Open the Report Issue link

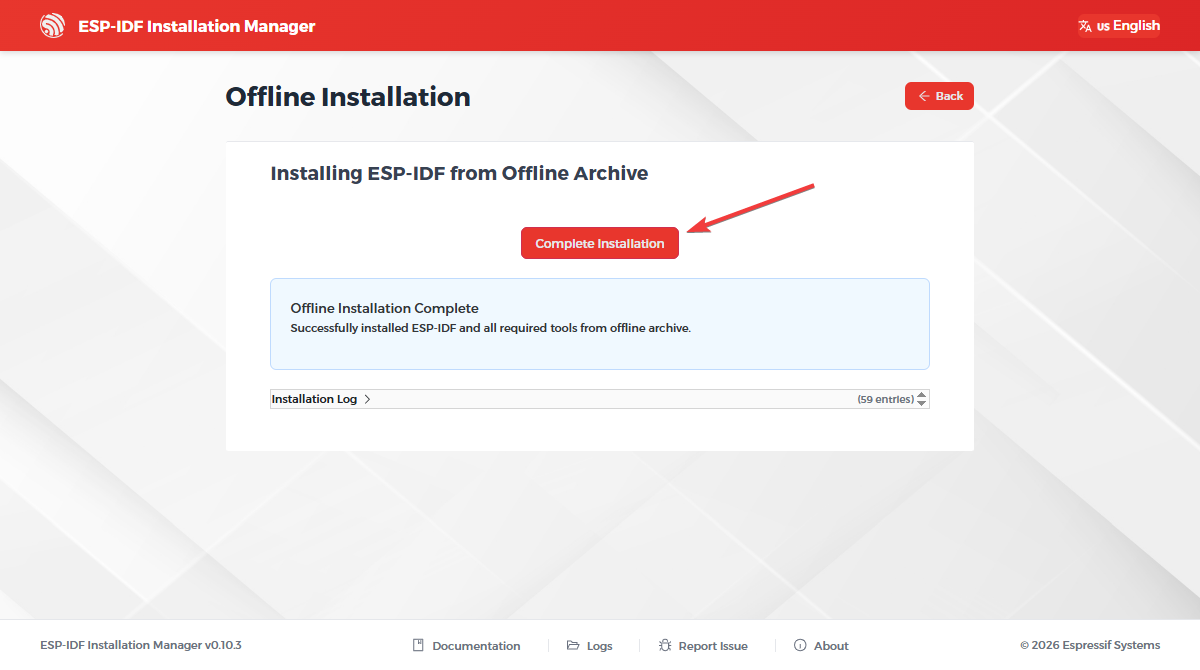[713, 646]
